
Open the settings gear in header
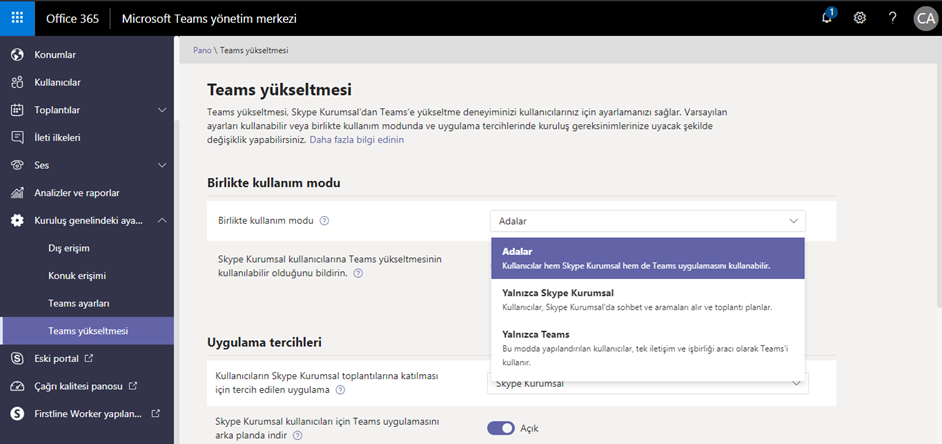tap(860, 18)
